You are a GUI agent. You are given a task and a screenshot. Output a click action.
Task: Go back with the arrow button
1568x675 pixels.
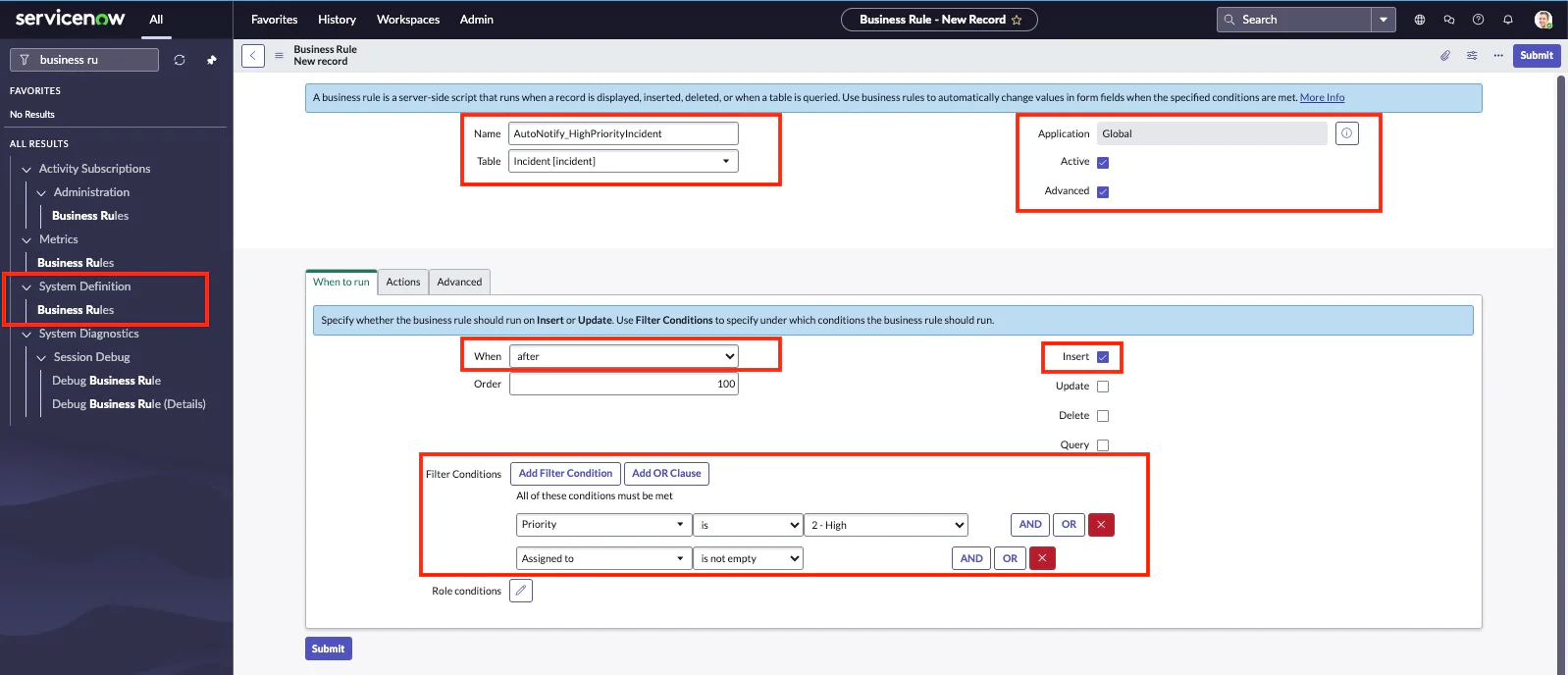pos(253,56)
